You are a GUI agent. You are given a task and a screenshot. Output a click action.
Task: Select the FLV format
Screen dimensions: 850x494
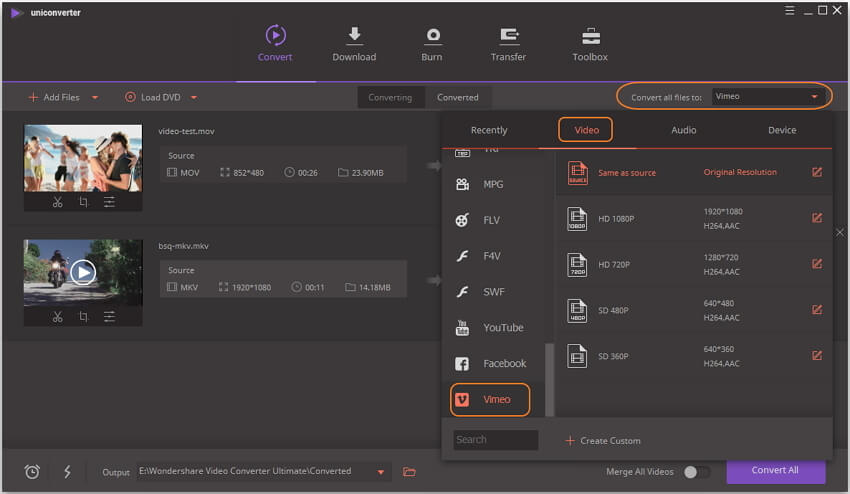tap(493, 220)
